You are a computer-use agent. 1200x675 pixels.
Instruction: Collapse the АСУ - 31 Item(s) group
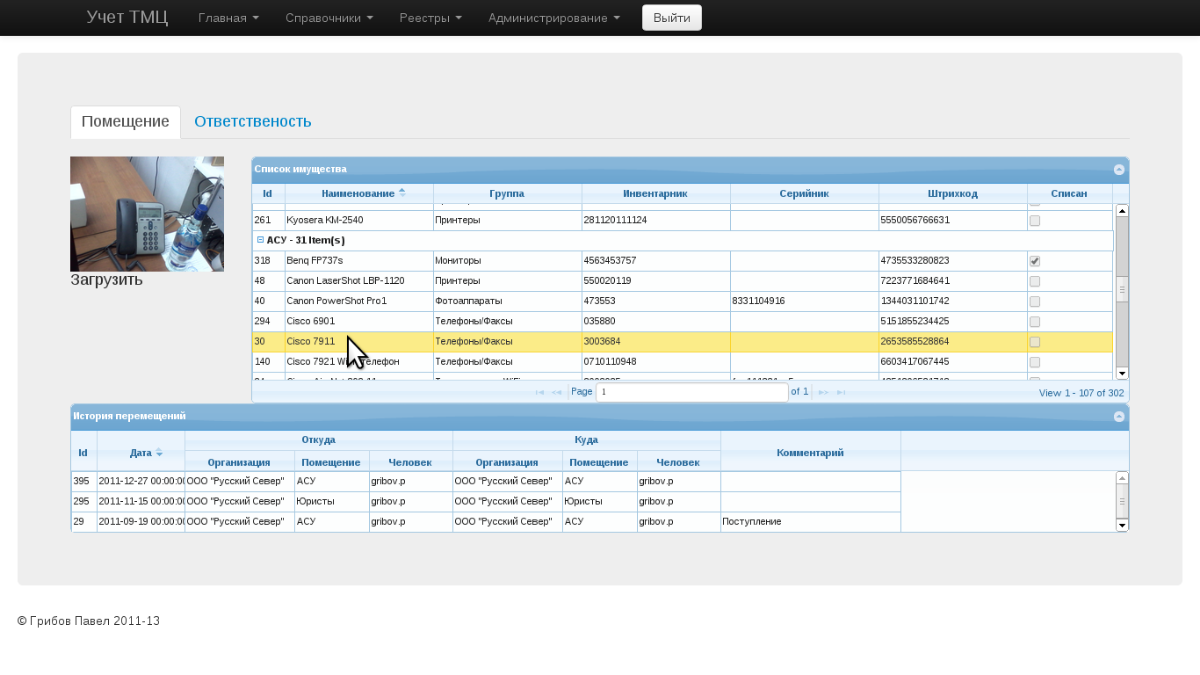pos(260,240)
